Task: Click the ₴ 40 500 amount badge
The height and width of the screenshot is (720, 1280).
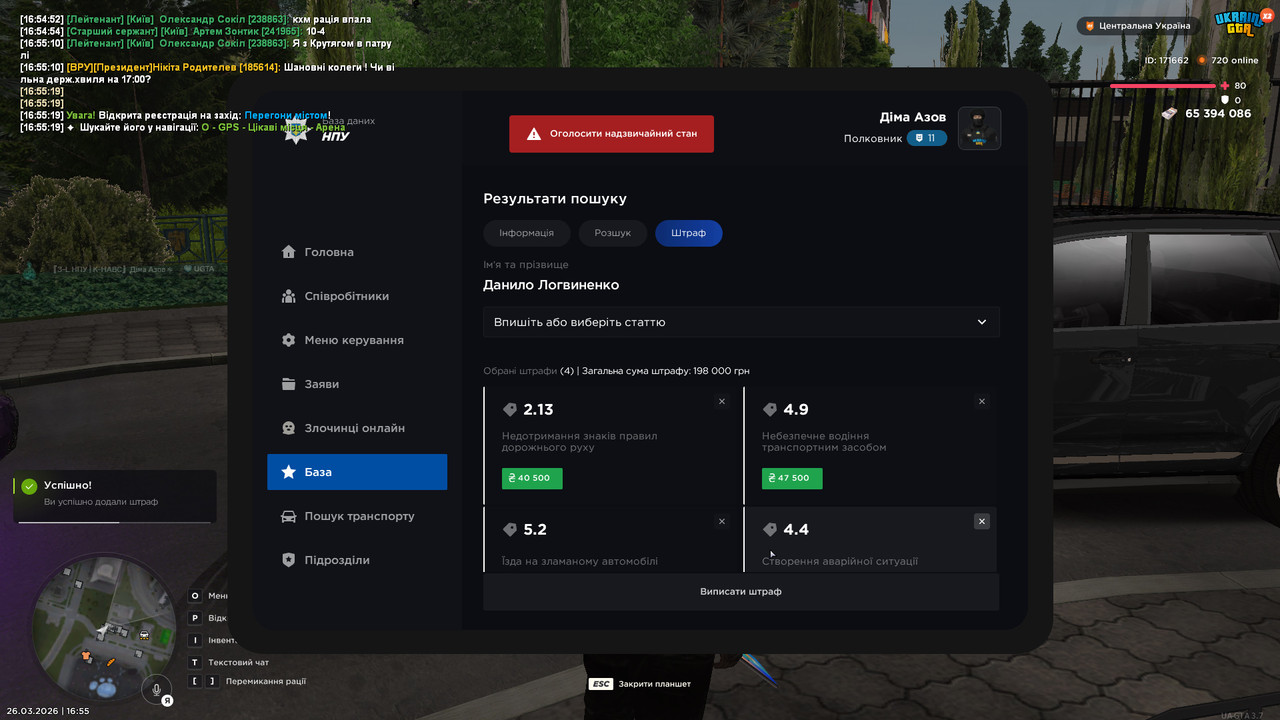Action: coord(532,478)
